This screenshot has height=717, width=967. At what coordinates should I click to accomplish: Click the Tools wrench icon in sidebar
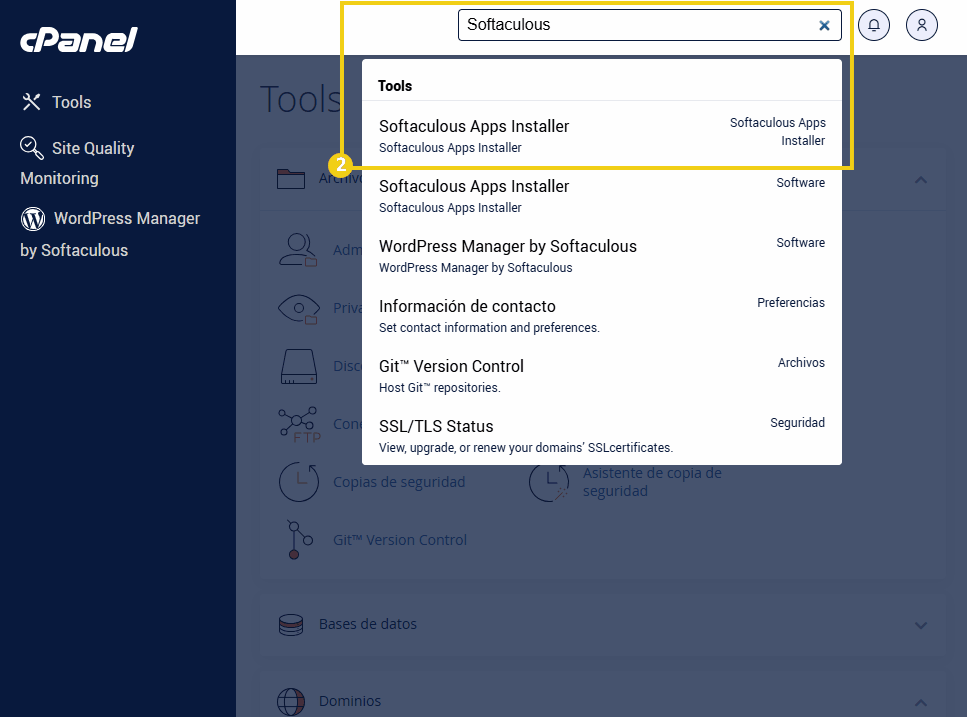(31, 102)
